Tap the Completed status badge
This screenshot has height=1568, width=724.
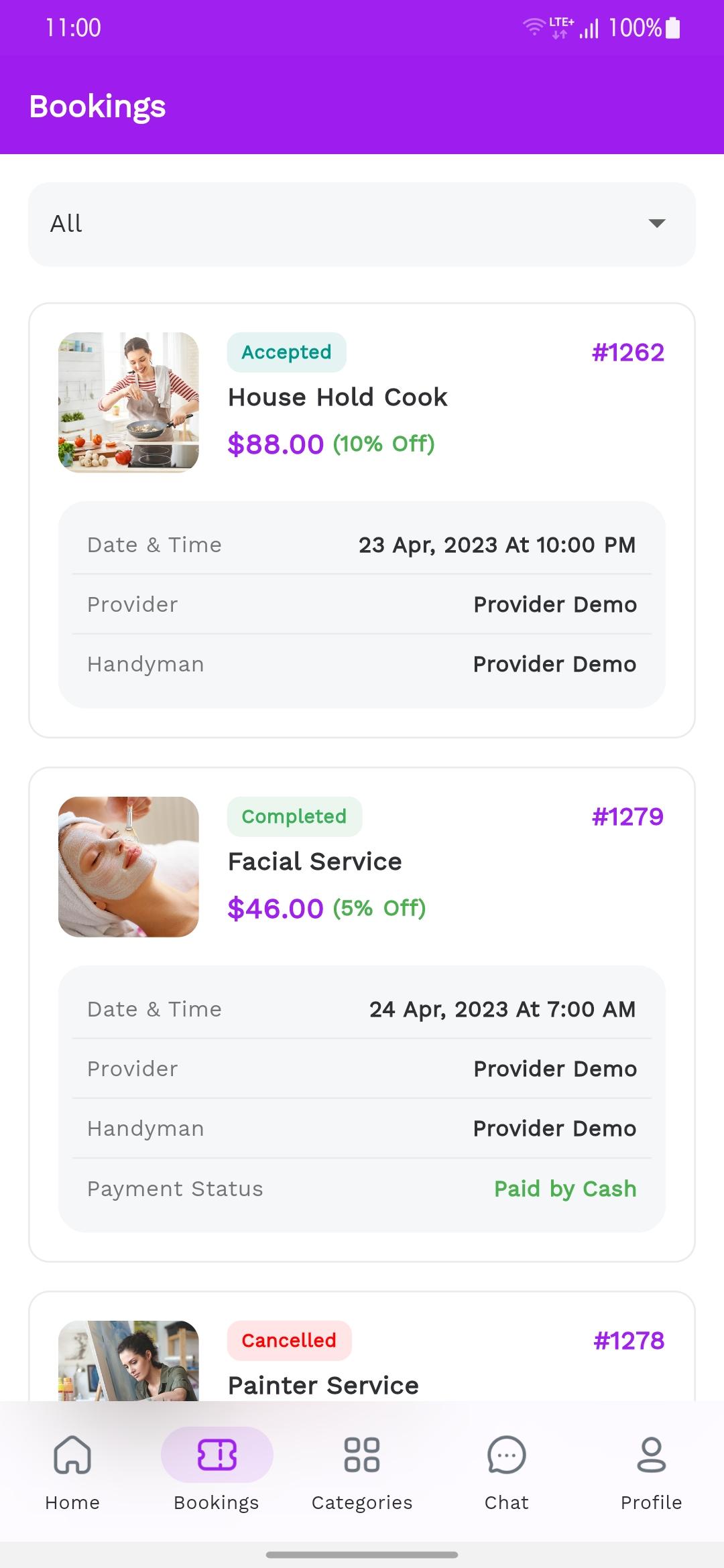295,817
